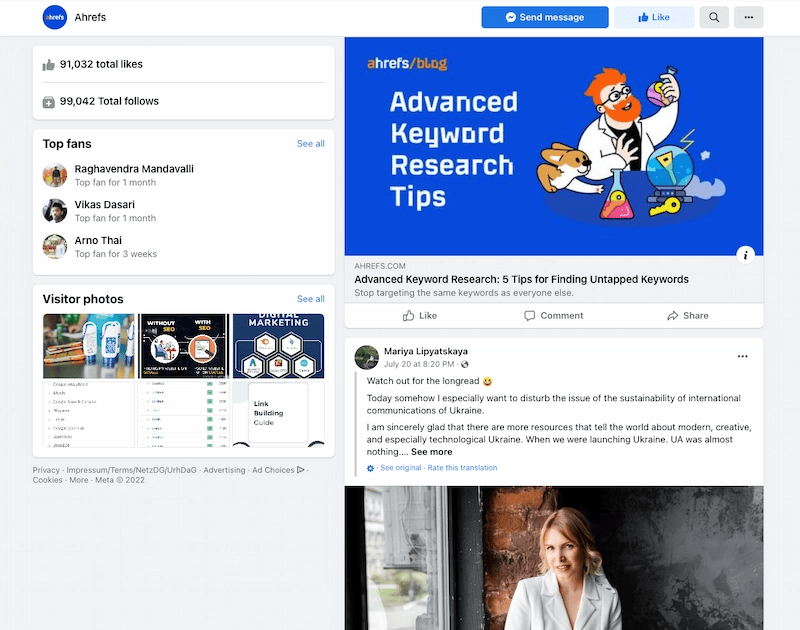The width and height of the screenshot is (800, 630).
Task: Click the link info 'i' icon
Action: [745, 255]
